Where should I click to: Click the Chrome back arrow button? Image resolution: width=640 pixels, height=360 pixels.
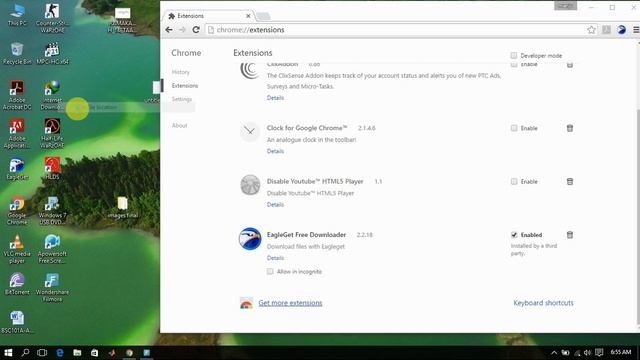(x=169, y=30)
